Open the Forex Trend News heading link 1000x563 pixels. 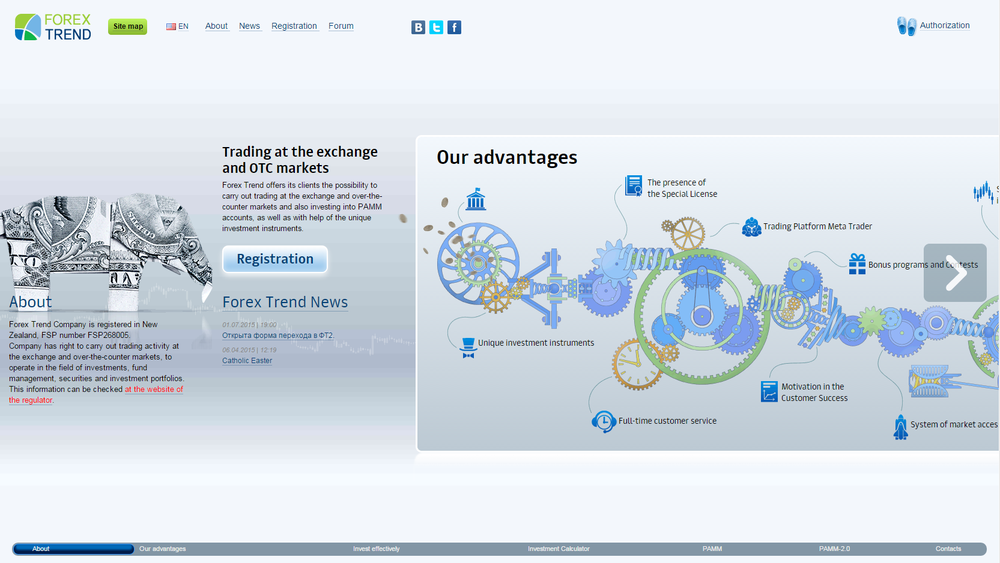tap(285, 302)
